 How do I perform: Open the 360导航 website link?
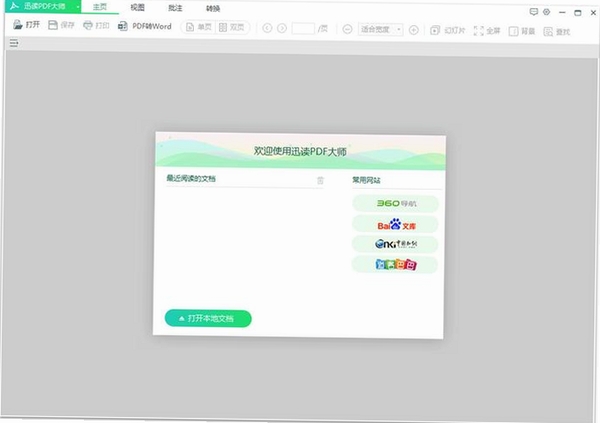point(396,203)
